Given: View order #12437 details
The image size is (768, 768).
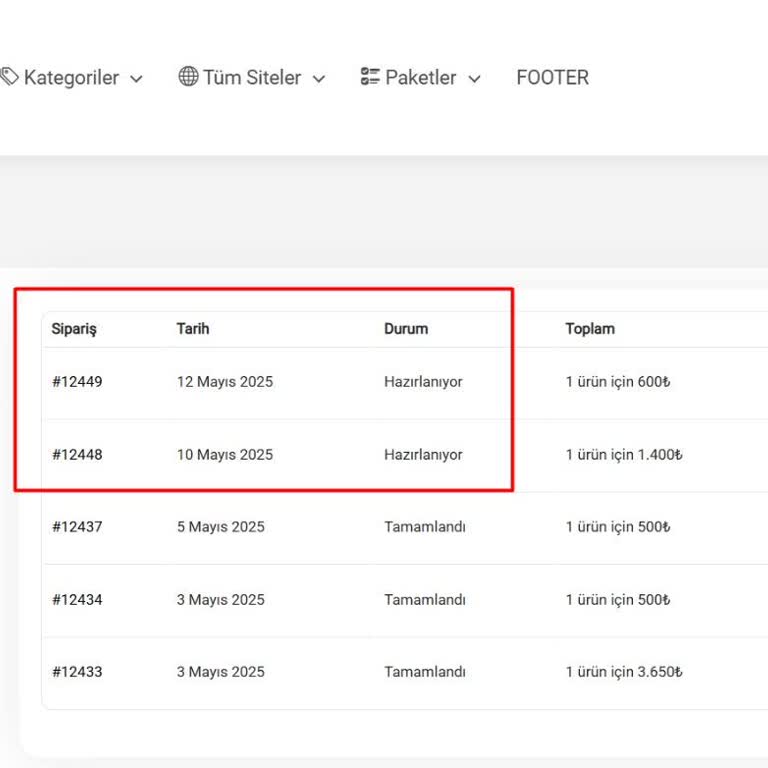Looking at the screenshot, I should (x=77, y=527).
